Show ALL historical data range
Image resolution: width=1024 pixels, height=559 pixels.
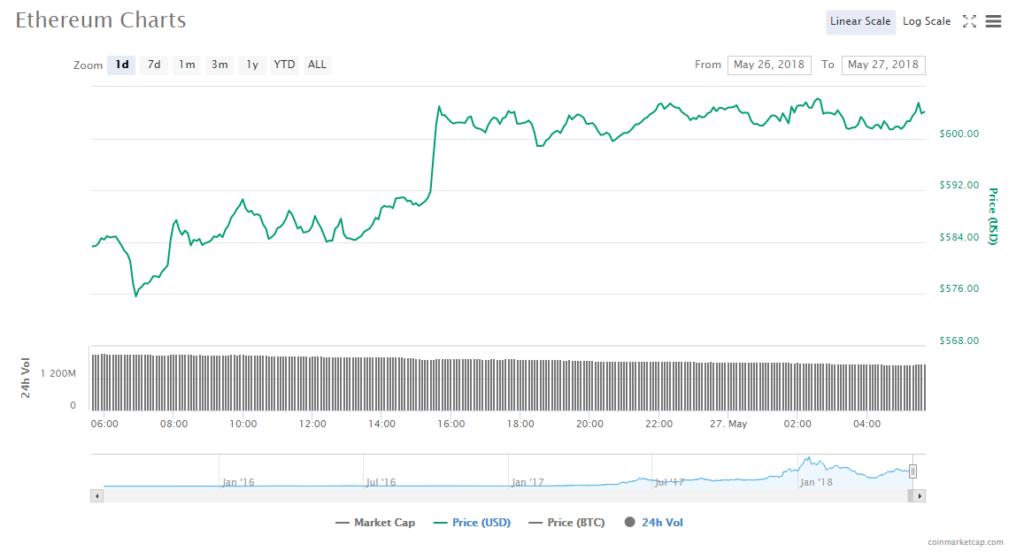click(317, 65)
